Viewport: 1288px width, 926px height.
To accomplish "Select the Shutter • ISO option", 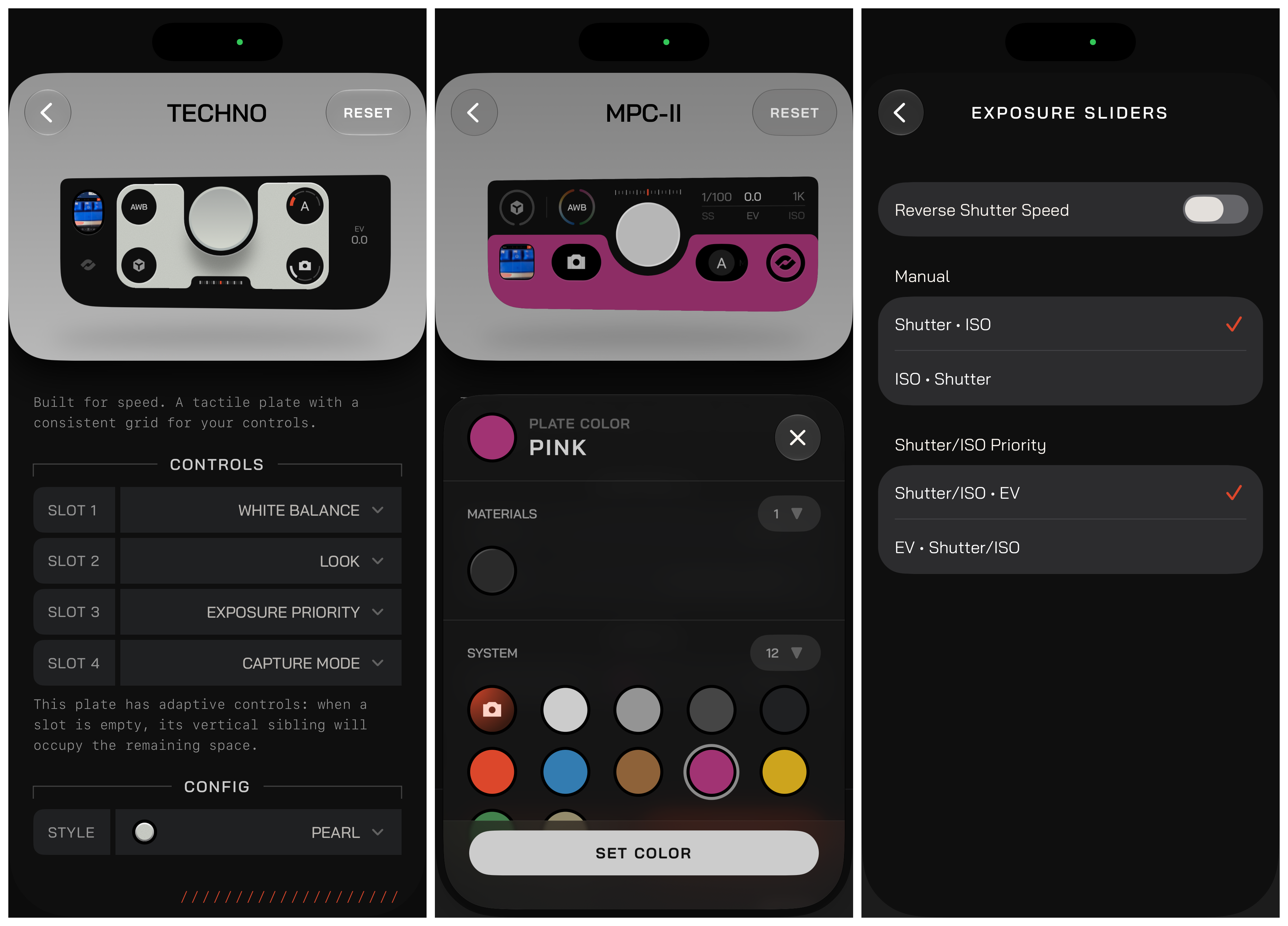I will (1070, 324).
